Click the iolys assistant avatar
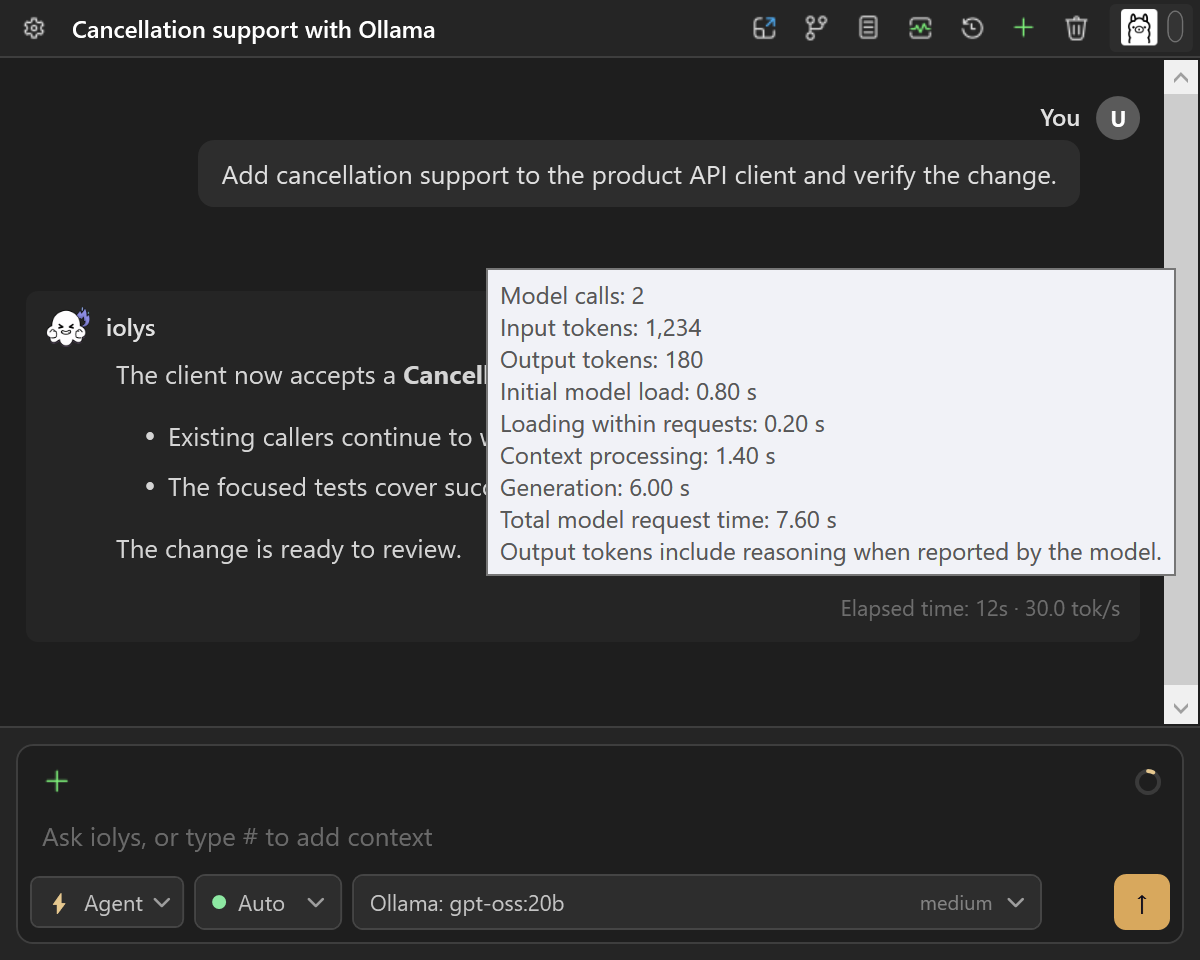This screenshot has width=1200, height=960. (68, 327)
